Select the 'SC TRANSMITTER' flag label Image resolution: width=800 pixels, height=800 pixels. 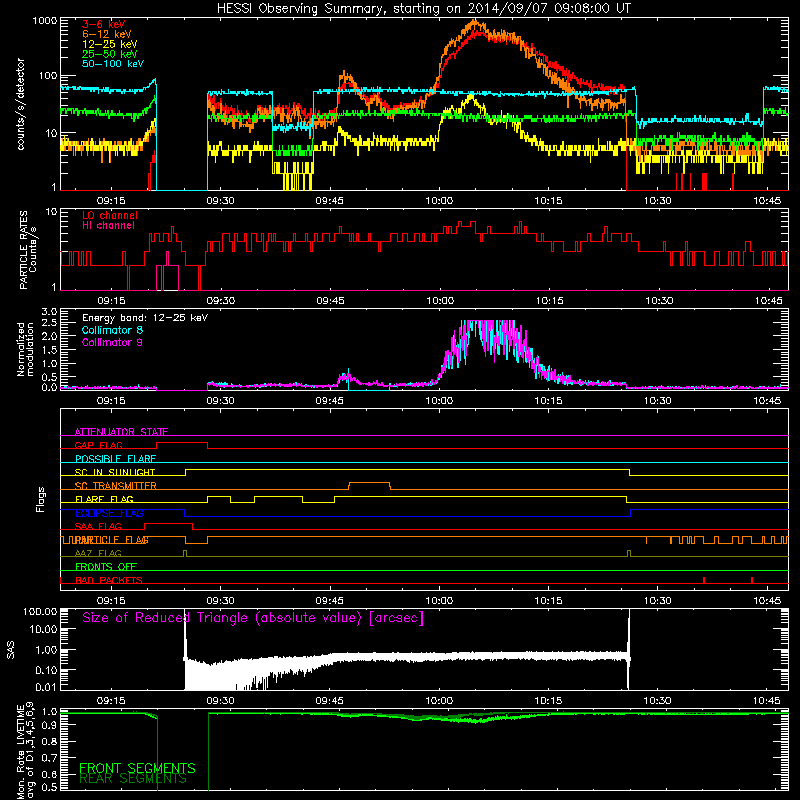116,486
